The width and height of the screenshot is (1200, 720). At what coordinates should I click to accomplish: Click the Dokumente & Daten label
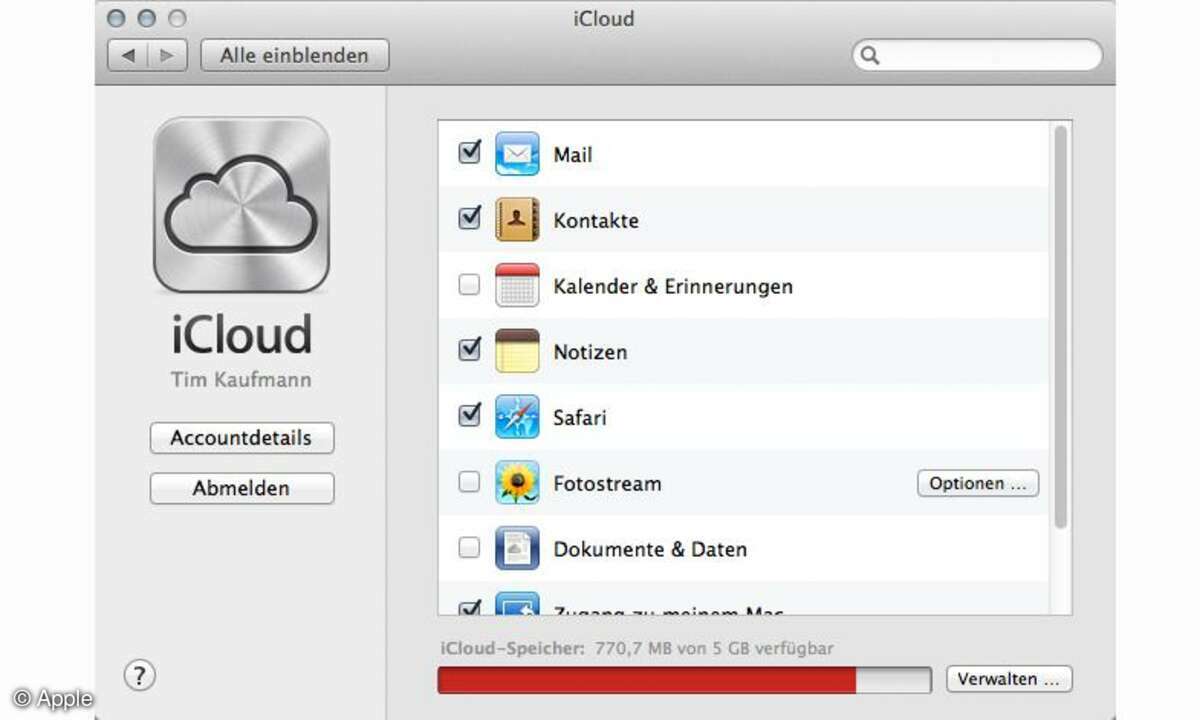650,549
